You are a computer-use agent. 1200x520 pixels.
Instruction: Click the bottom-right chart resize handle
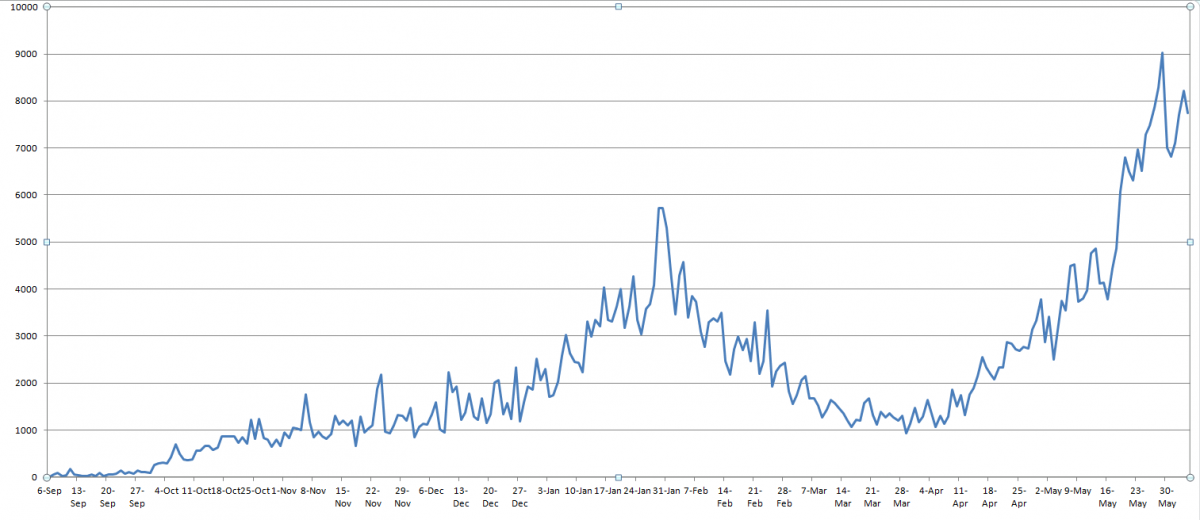(x=1189, y=477)
